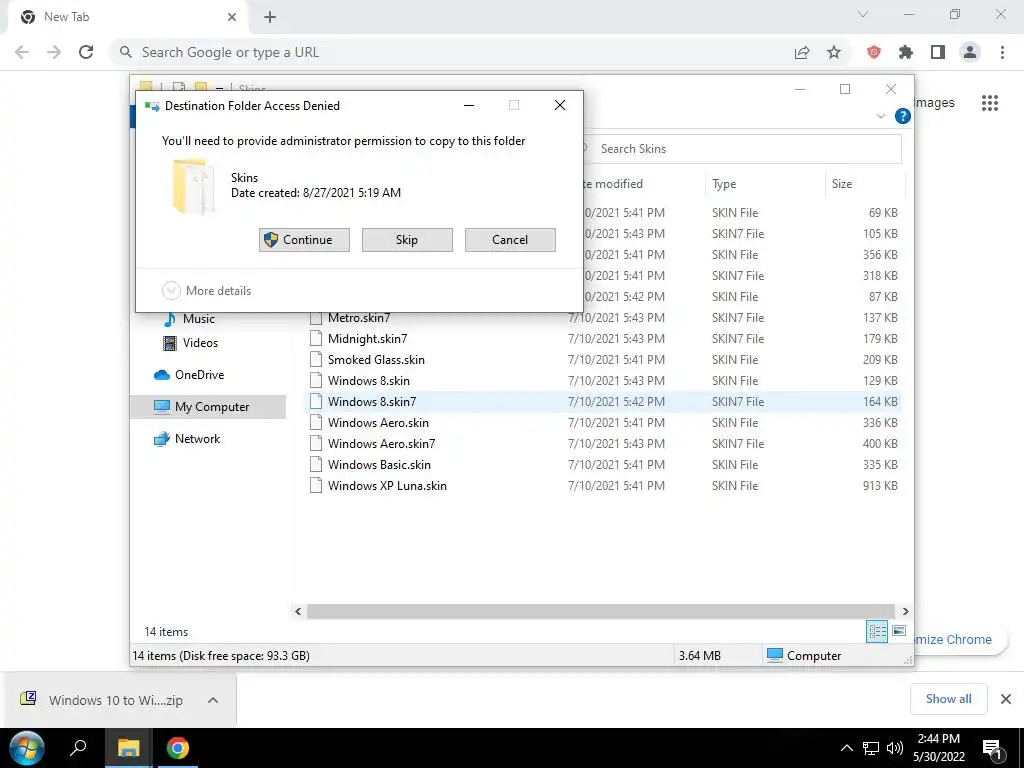Click Cancel in the Access Denied dialog

[510, 240]
